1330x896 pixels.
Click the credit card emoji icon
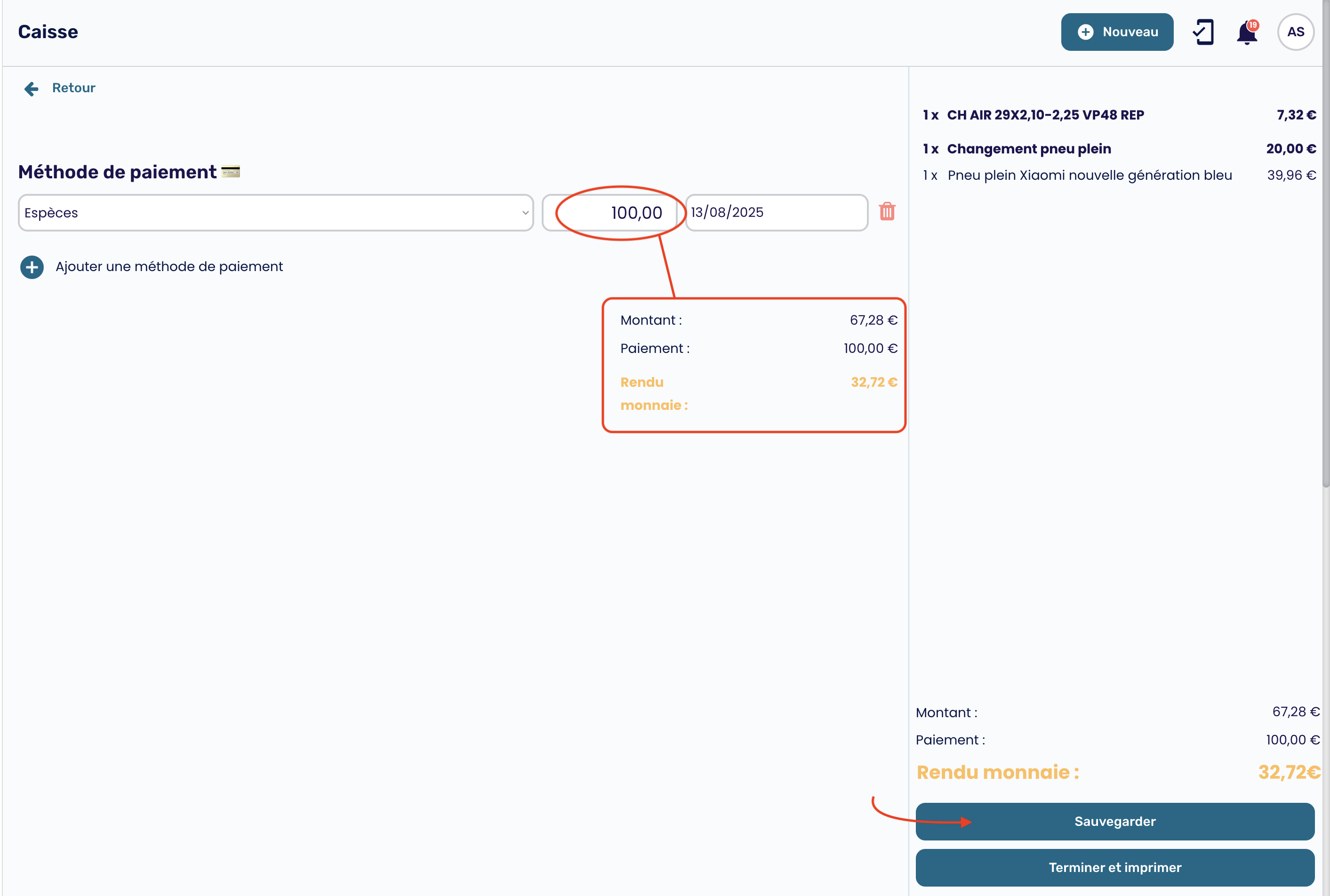click(230, 171)
